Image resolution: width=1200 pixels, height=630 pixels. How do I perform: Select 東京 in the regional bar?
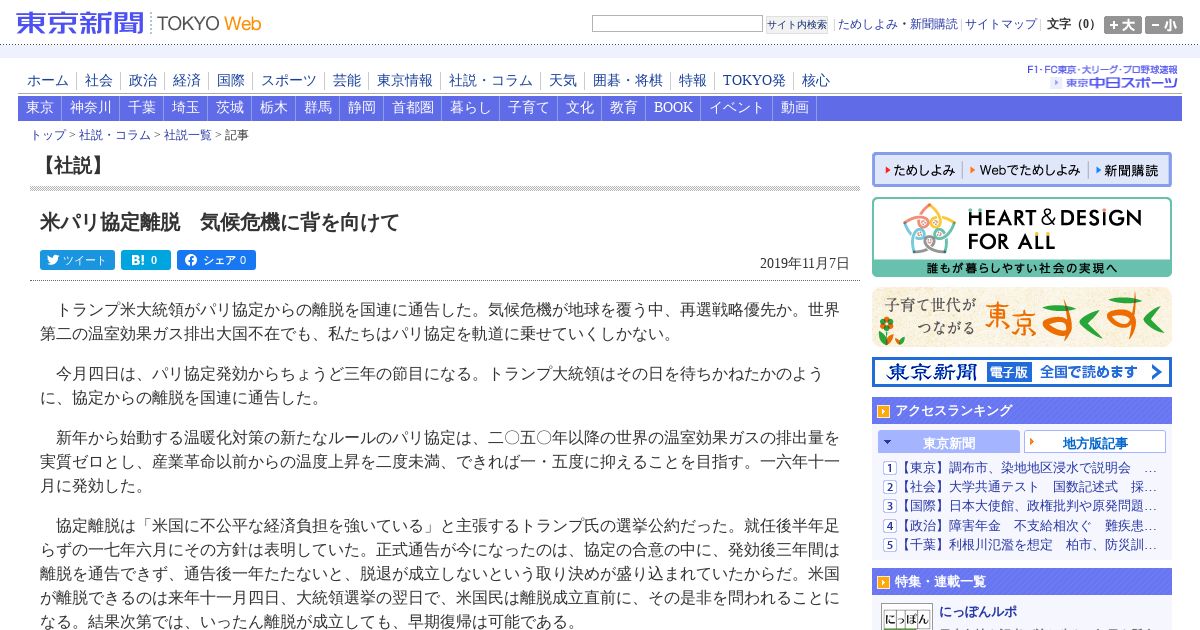click(40, 108)
